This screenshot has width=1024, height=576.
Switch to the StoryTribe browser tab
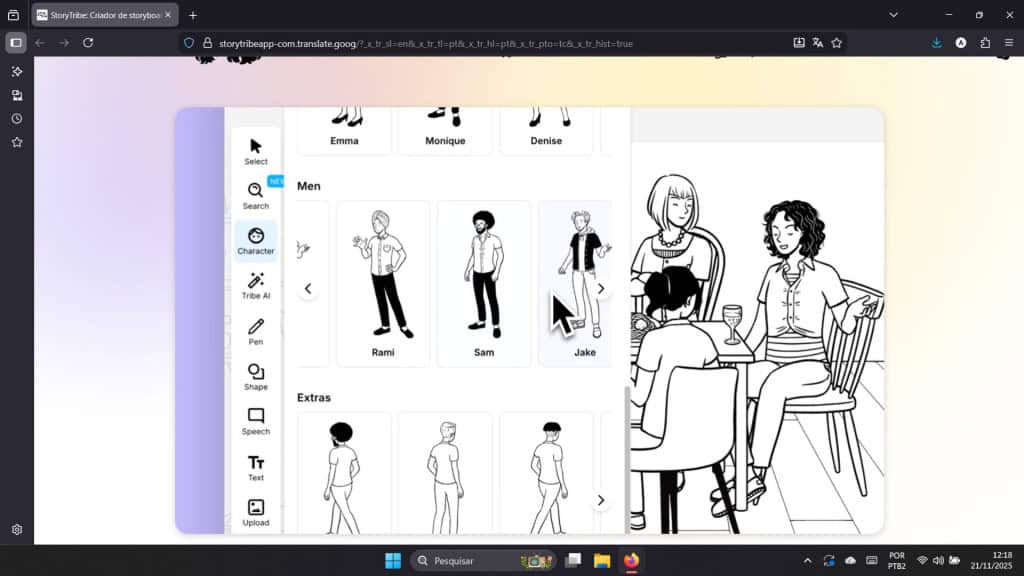(x=100, y=15)
